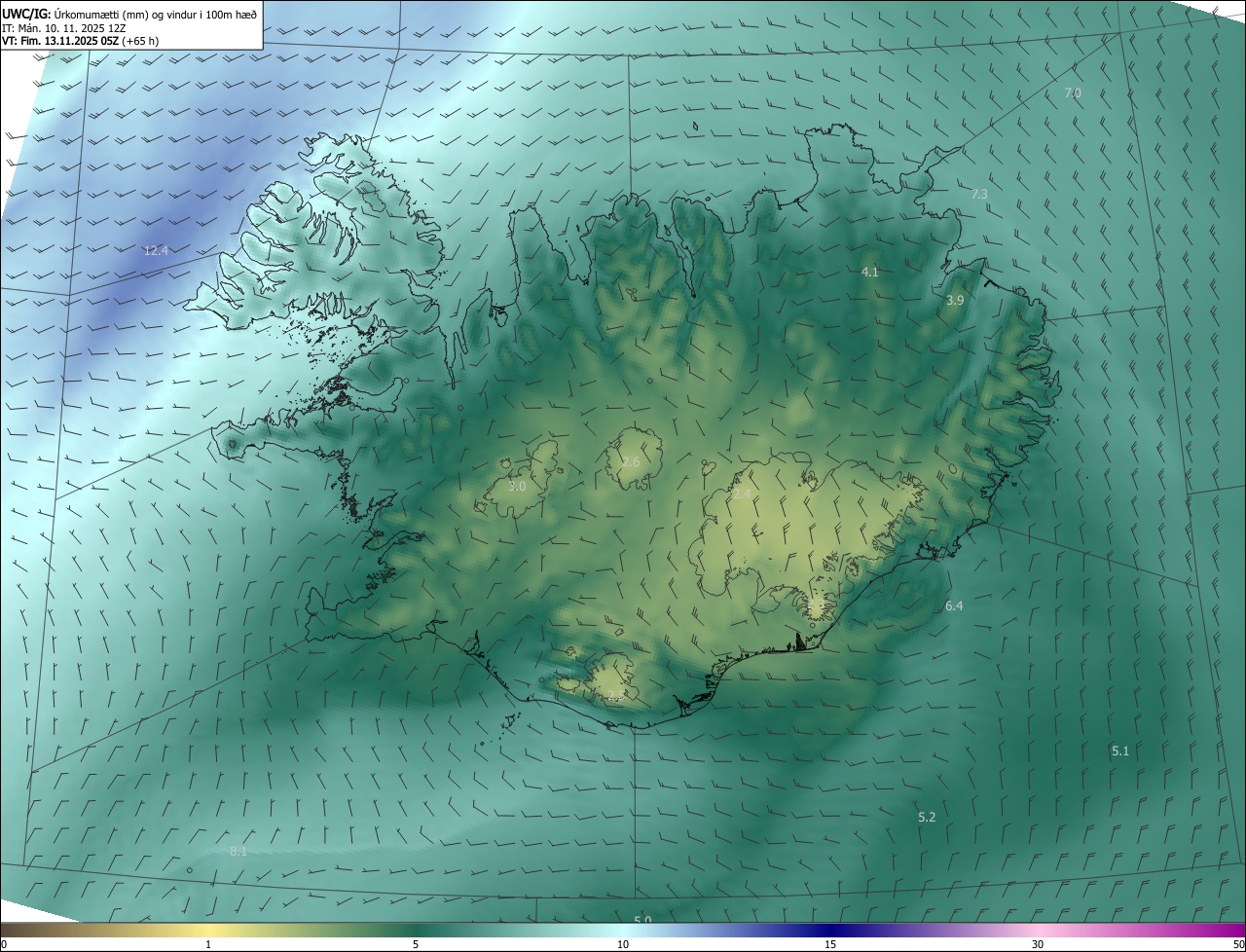Click the color scale tick label "30"
The height and width of the screenshot is (952, 1246).
pos(1038,945)
